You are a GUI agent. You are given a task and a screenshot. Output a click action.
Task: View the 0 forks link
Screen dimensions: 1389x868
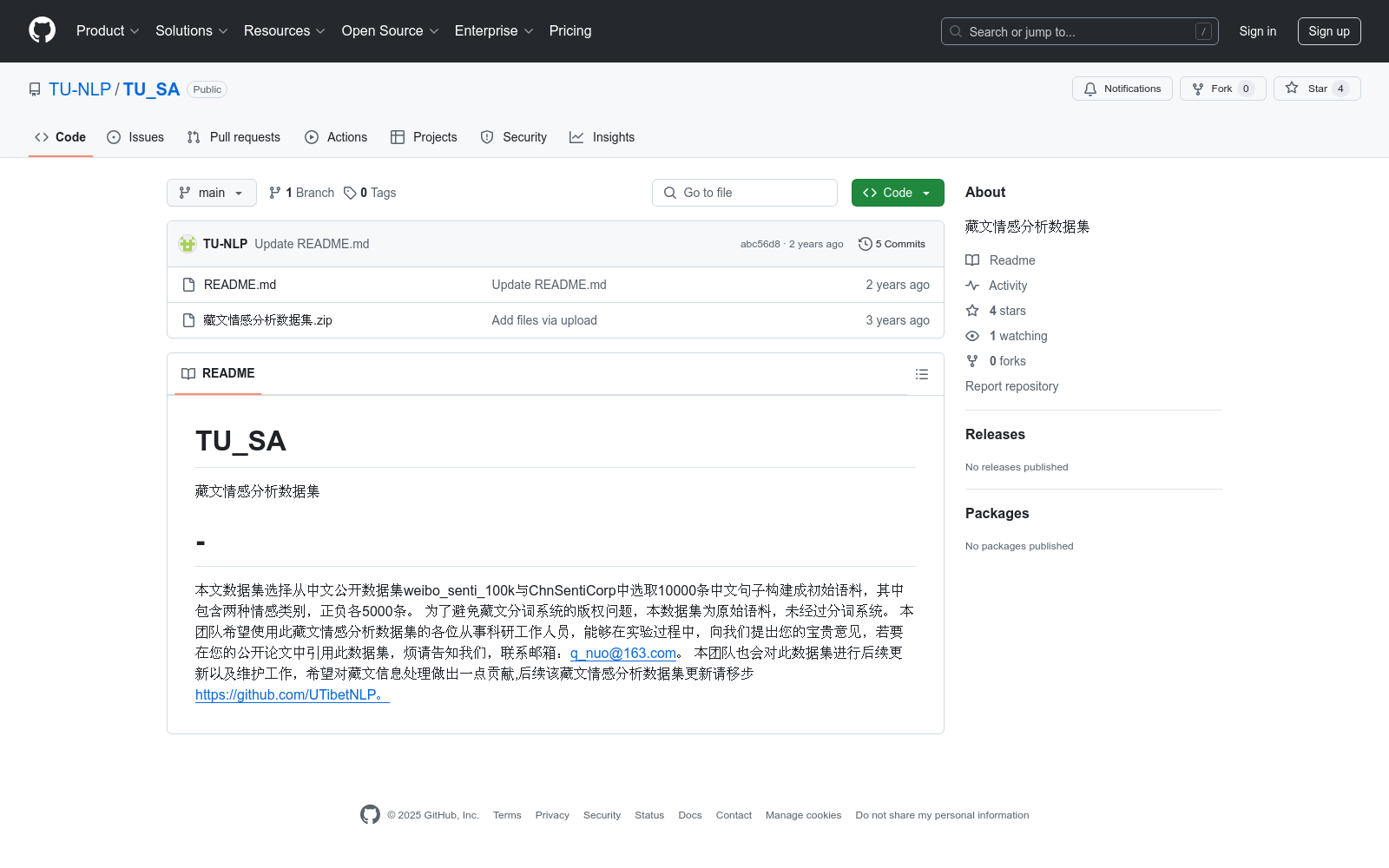tap(996, 361)
